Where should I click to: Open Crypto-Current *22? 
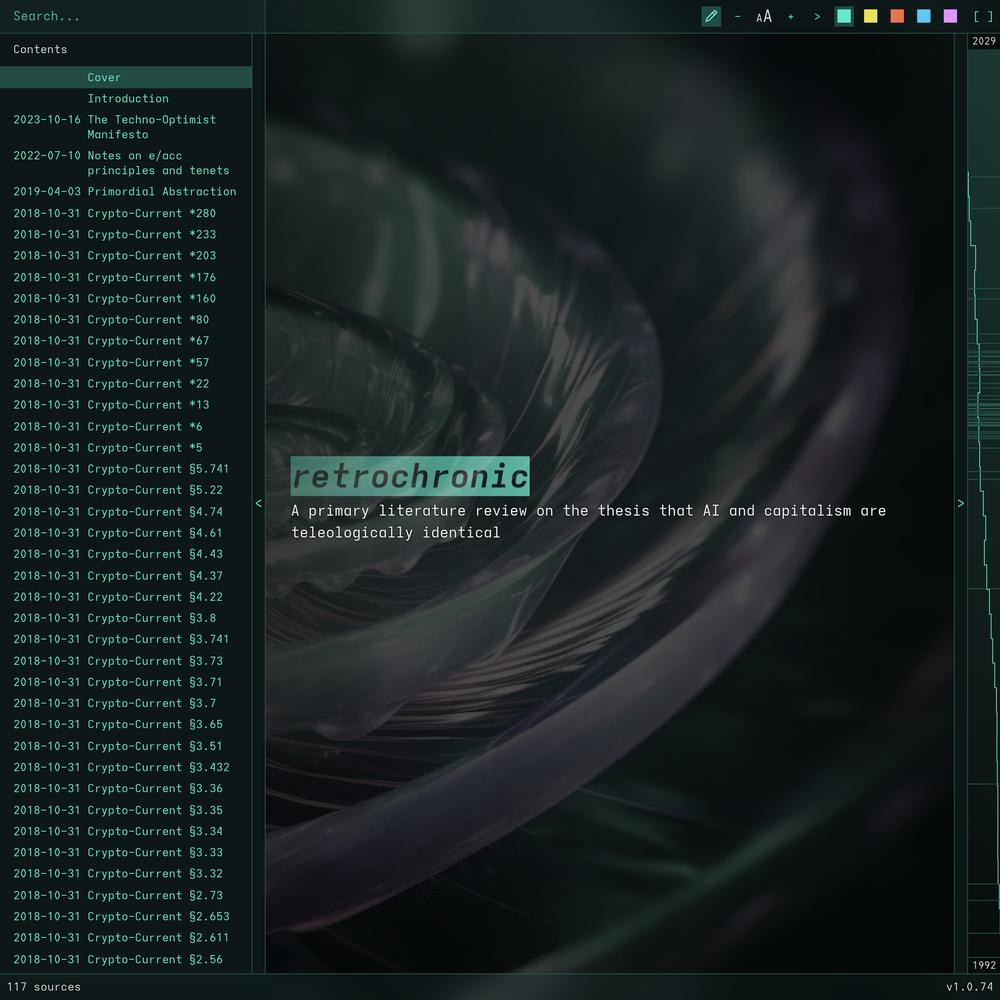tap(126, 384)
